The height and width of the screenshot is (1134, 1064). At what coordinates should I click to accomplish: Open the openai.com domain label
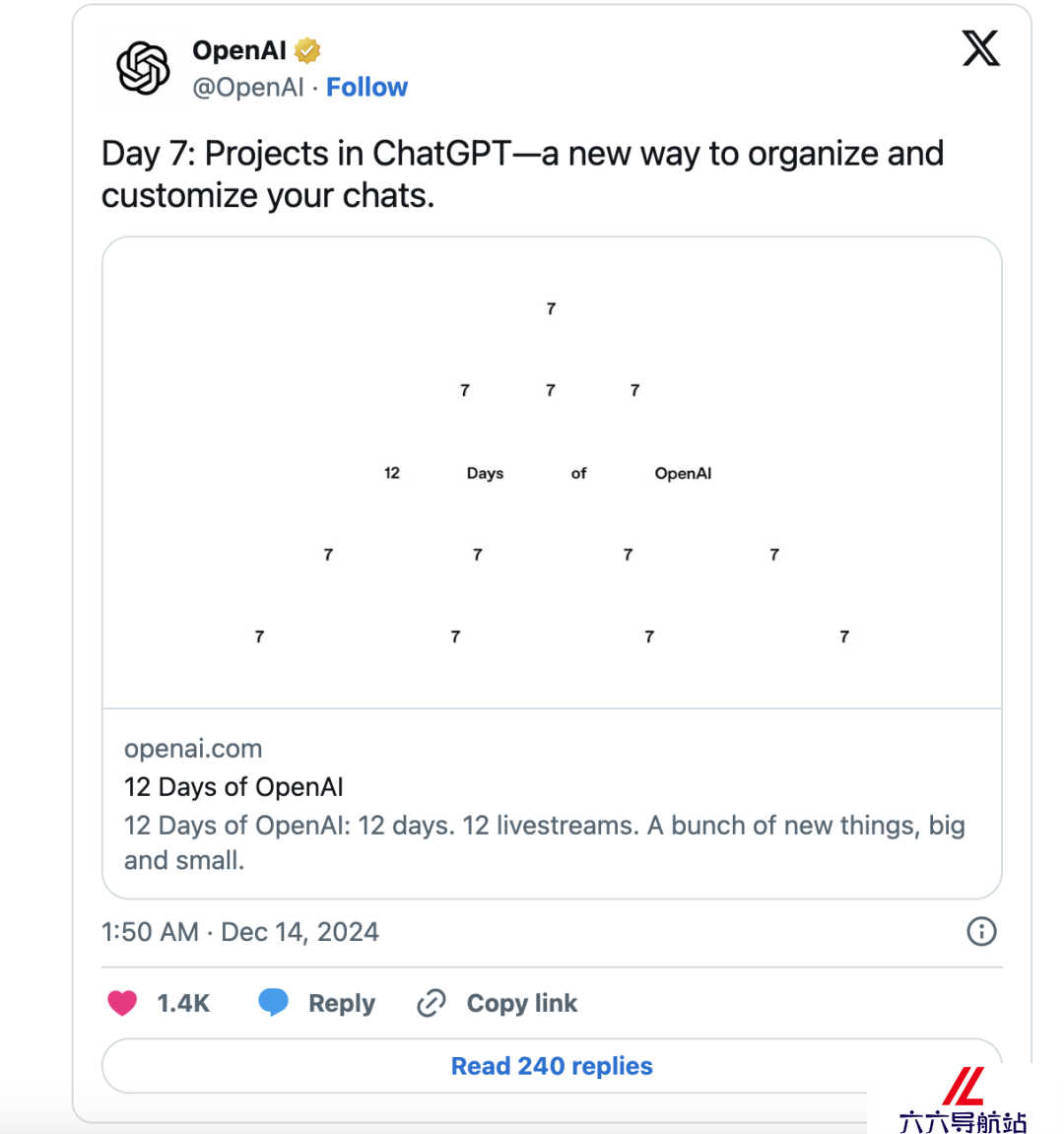click(x=193, y=749)
